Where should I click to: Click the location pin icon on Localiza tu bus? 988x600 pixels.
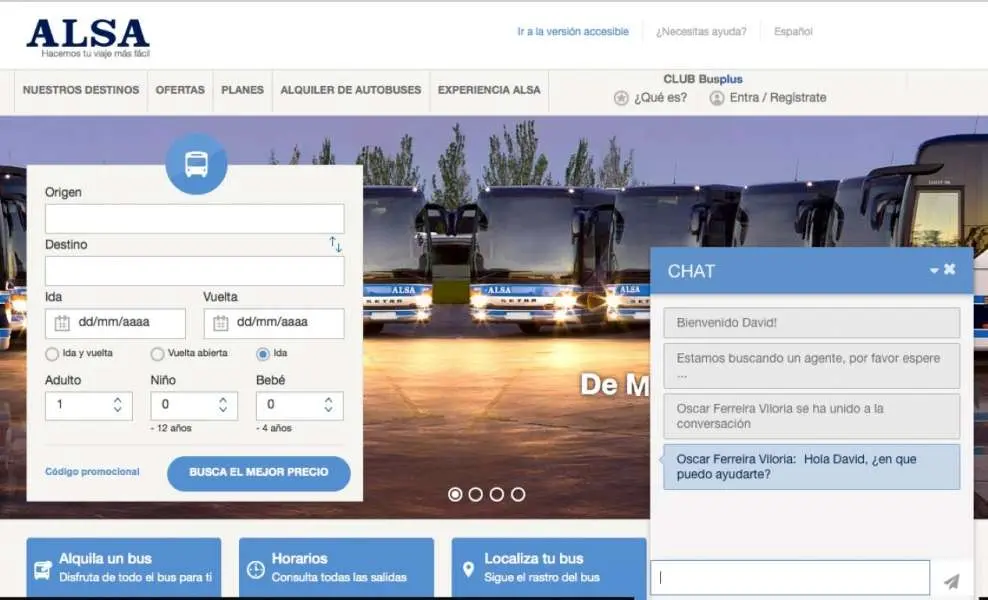(x=468, y=570)
